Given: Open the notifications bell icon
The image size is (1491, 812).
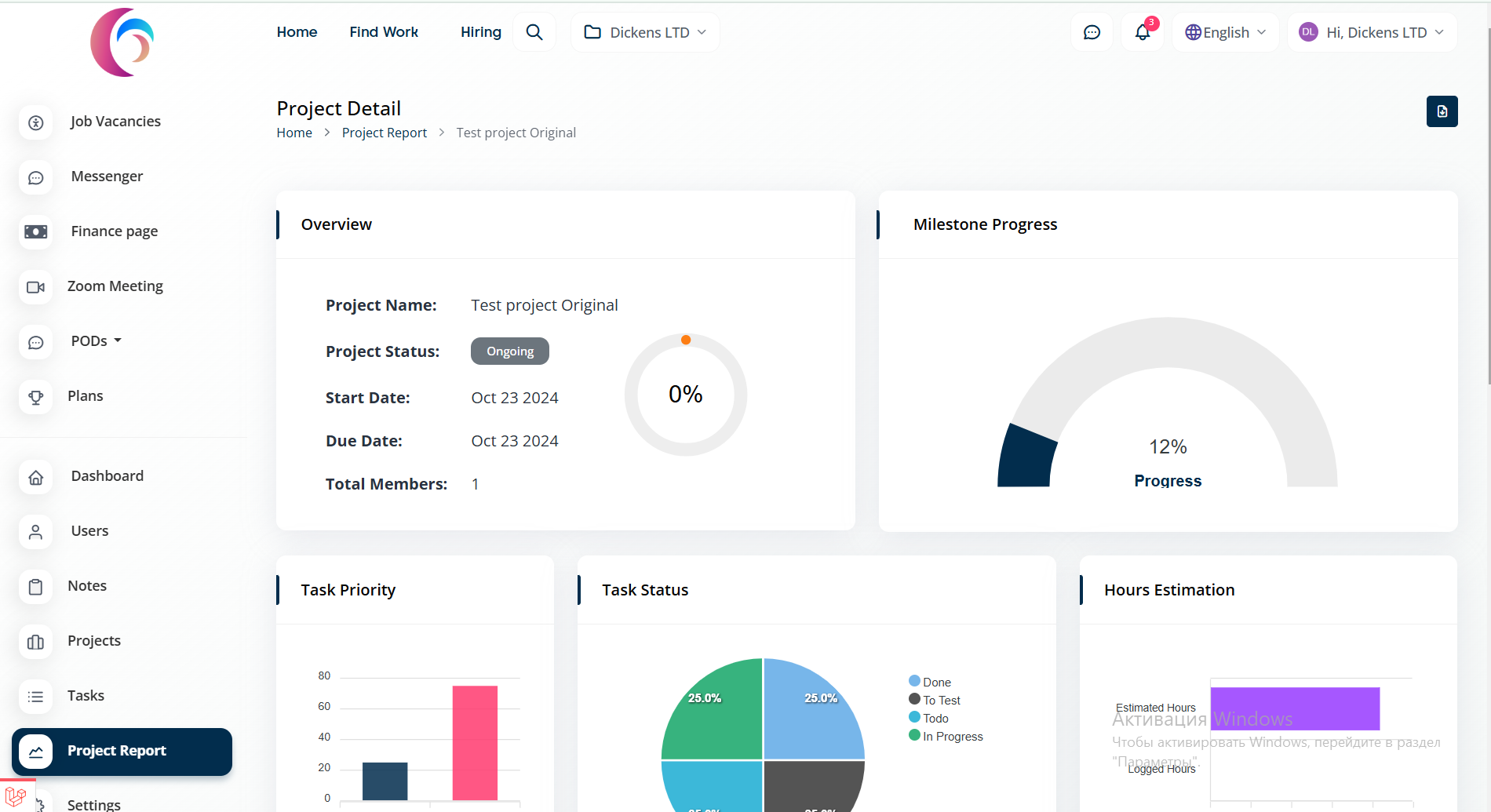Looking at the screenshot, I should click(1143, 32).
